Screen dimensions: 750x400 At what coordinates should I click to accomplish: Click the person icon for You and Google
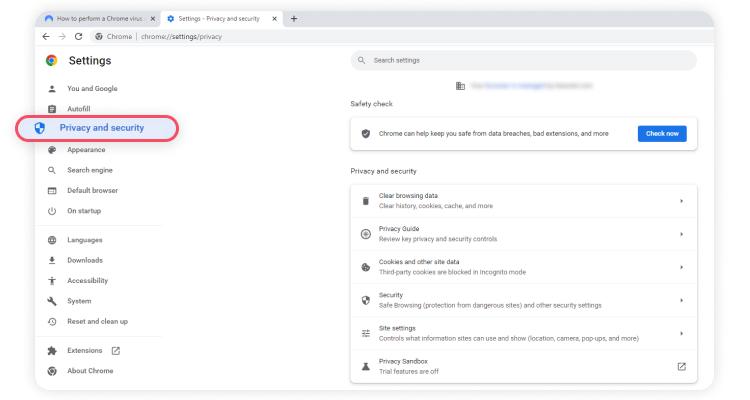pyautogui.click(x=52, y=89)
